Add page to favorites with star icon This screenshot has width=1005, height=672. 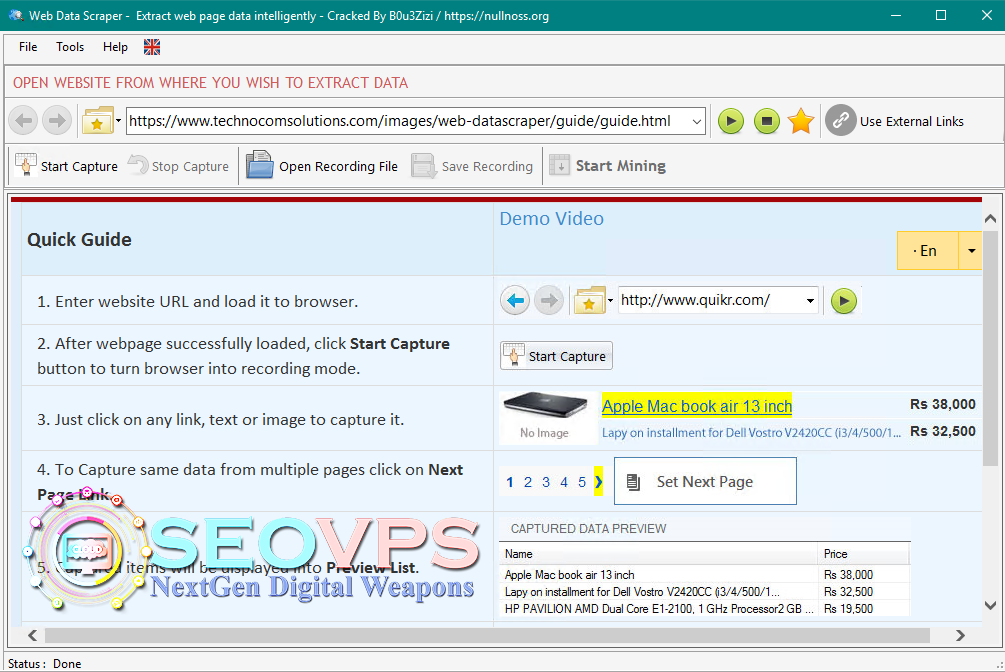[x=801, y=121]
